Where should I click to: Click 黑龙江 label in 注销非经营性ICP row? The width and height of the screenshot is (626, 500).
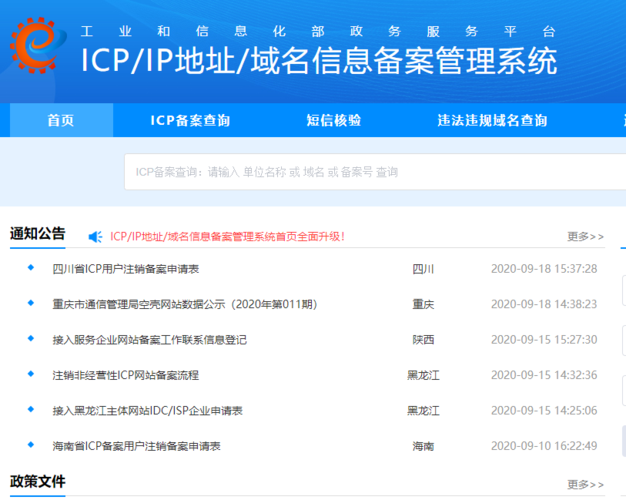(x=423, y=375)
